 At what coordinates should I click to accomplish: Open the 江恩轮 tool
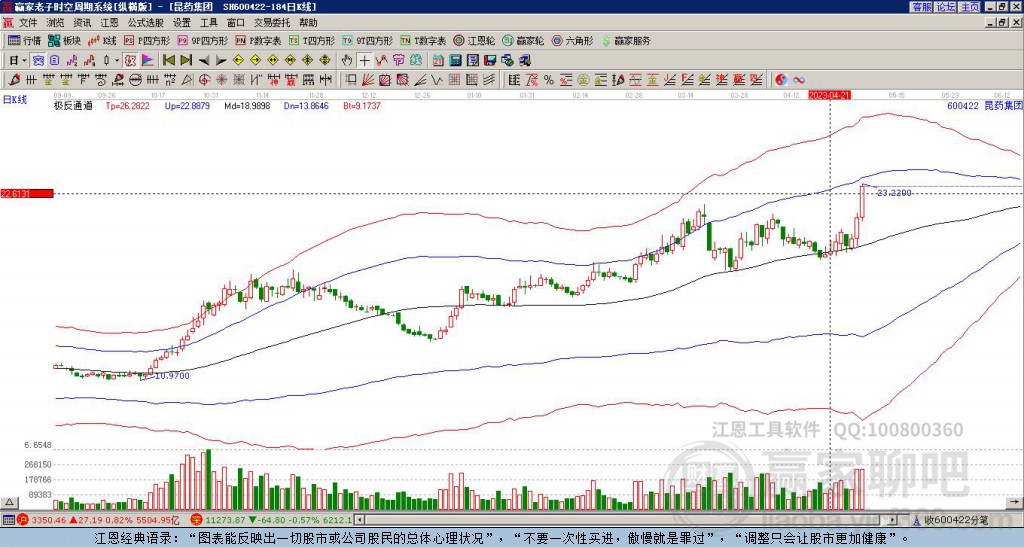(x=474, y=40)
